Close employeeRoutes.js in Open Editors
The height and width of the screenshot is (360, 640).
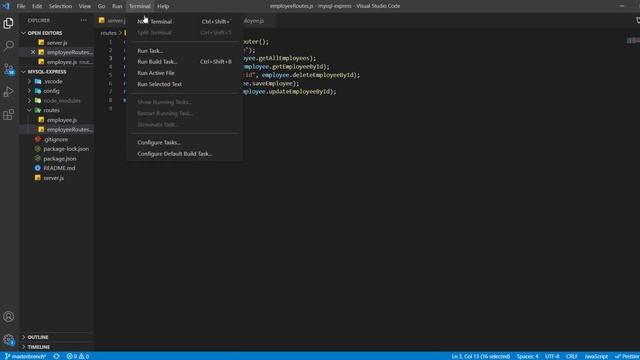[x=33, y=52]
